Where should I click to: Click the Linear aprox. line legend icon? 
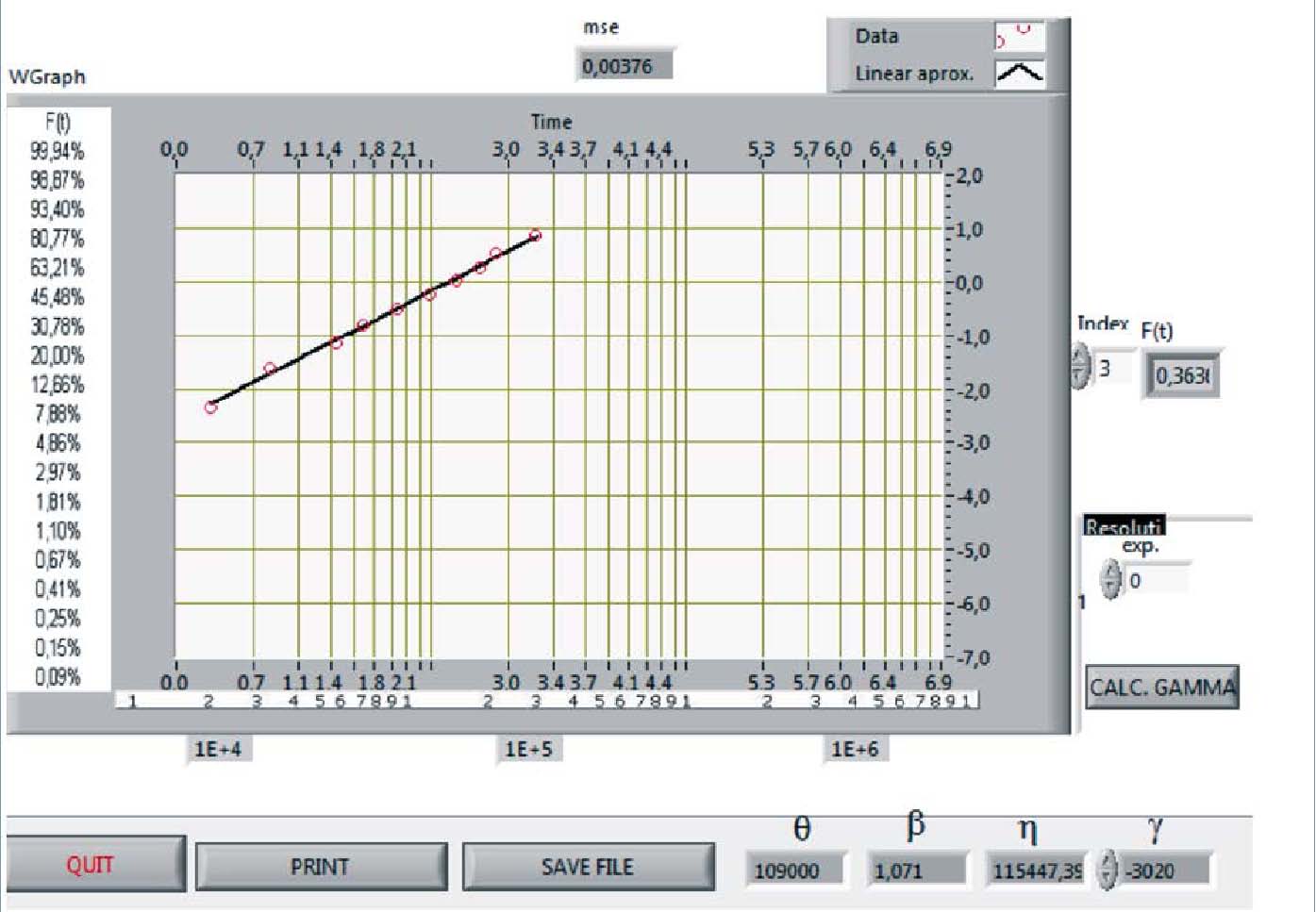[x=1019, y=73]
